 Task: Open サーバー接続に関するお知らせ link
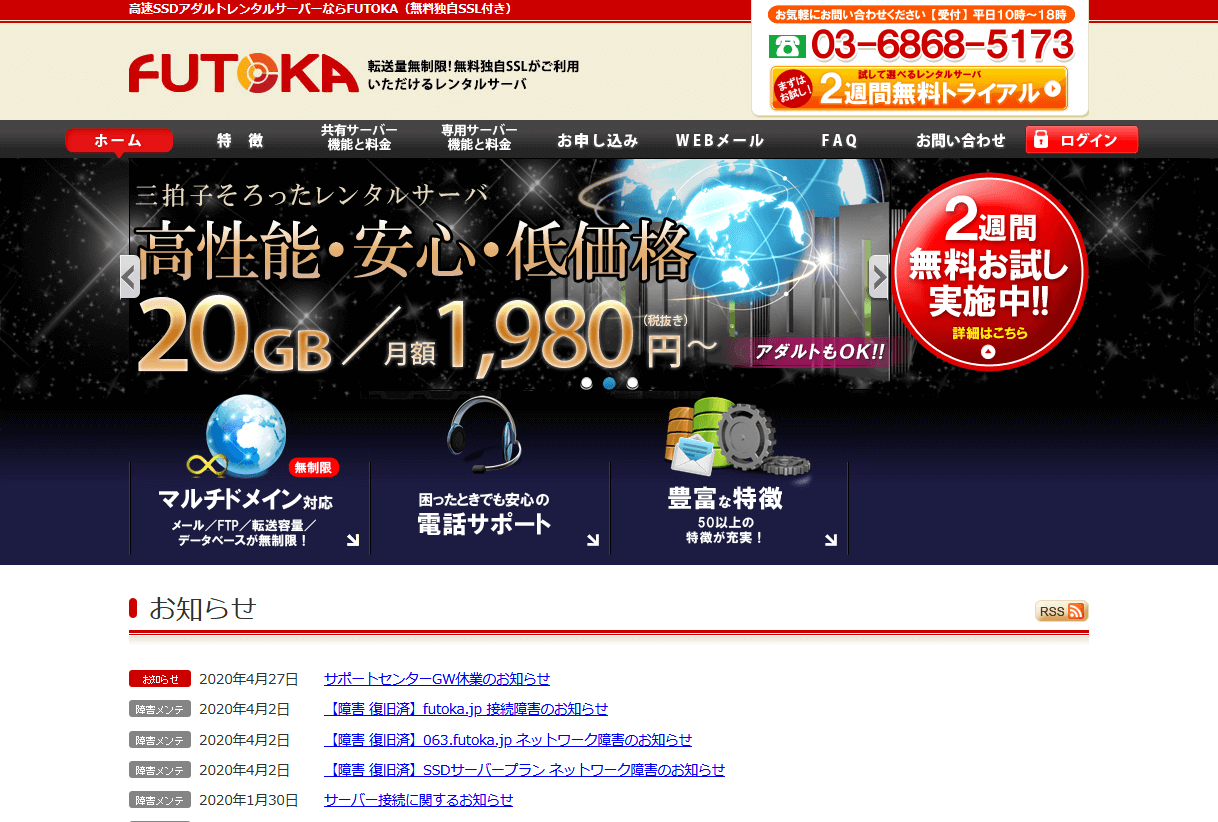418,800
